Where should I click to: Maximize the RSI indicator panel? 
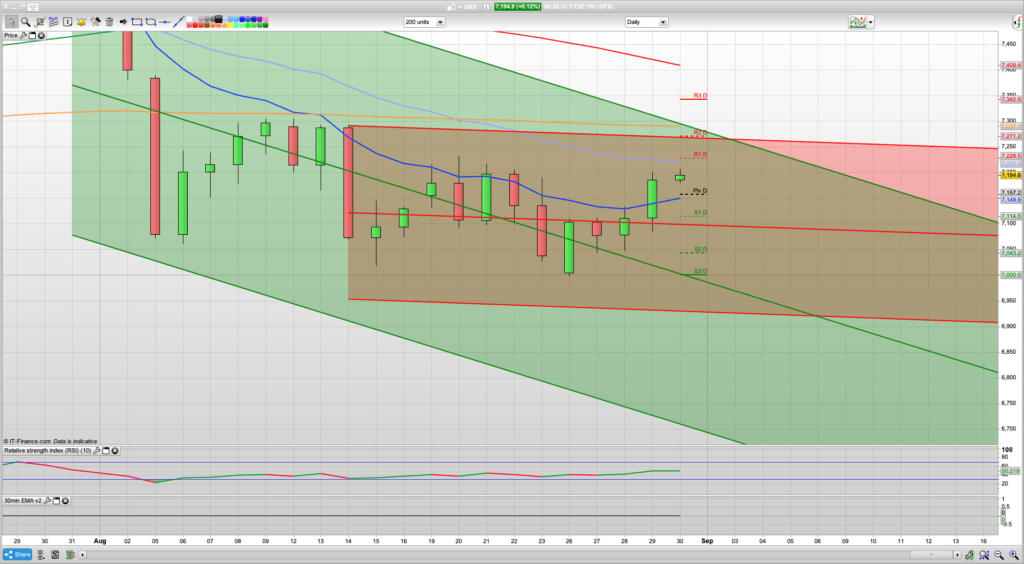coord(105,451)
